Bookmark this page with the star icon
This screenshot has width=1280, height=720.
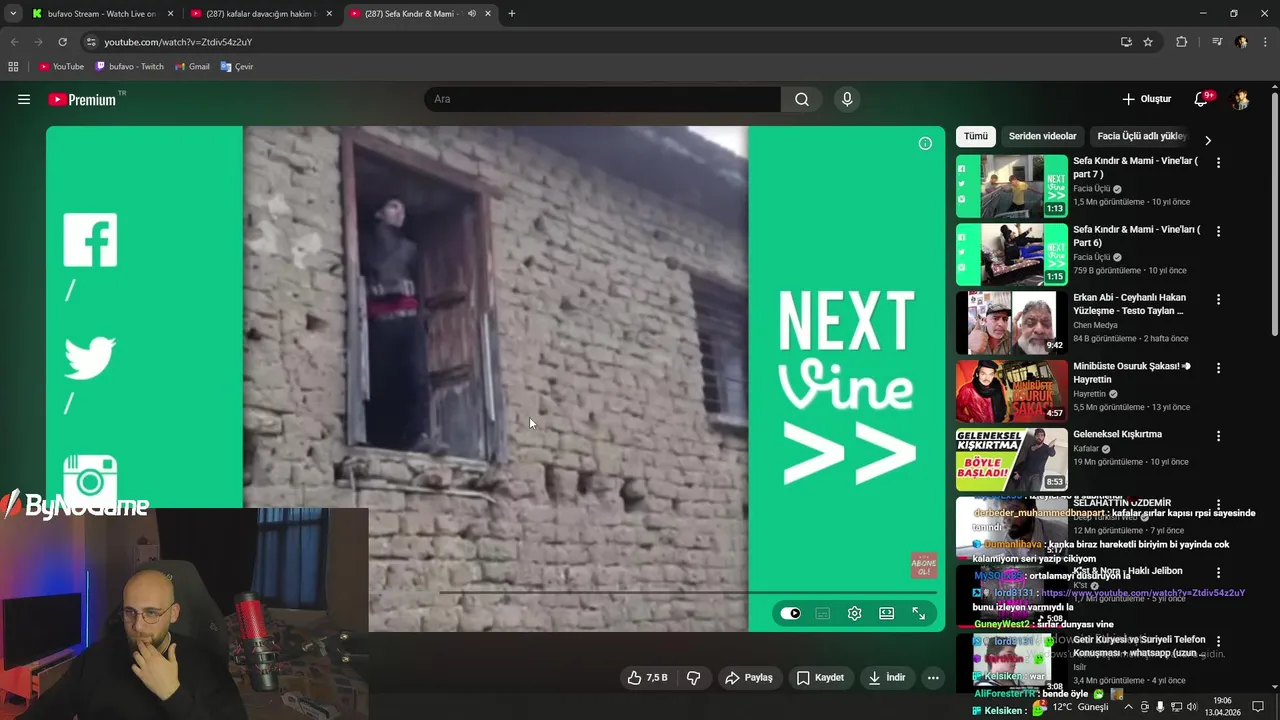(x=1148, y=42)
